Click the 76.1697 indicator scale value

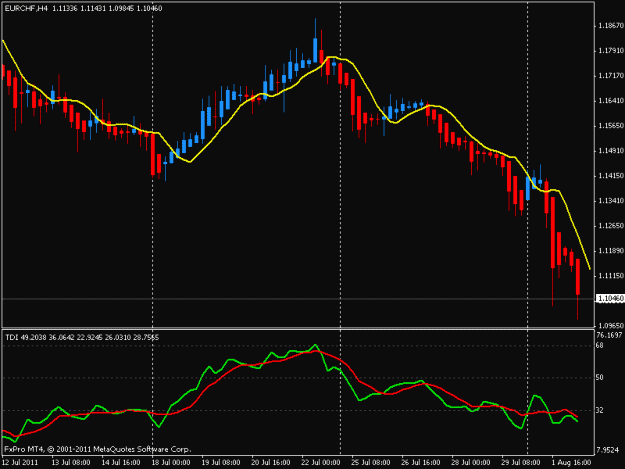pos(609,336)
